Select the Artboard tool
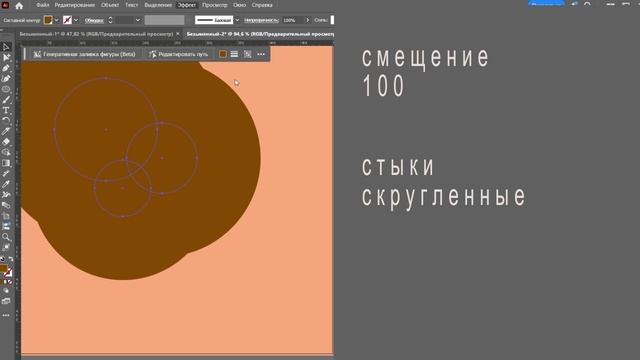 coord(6,216)
